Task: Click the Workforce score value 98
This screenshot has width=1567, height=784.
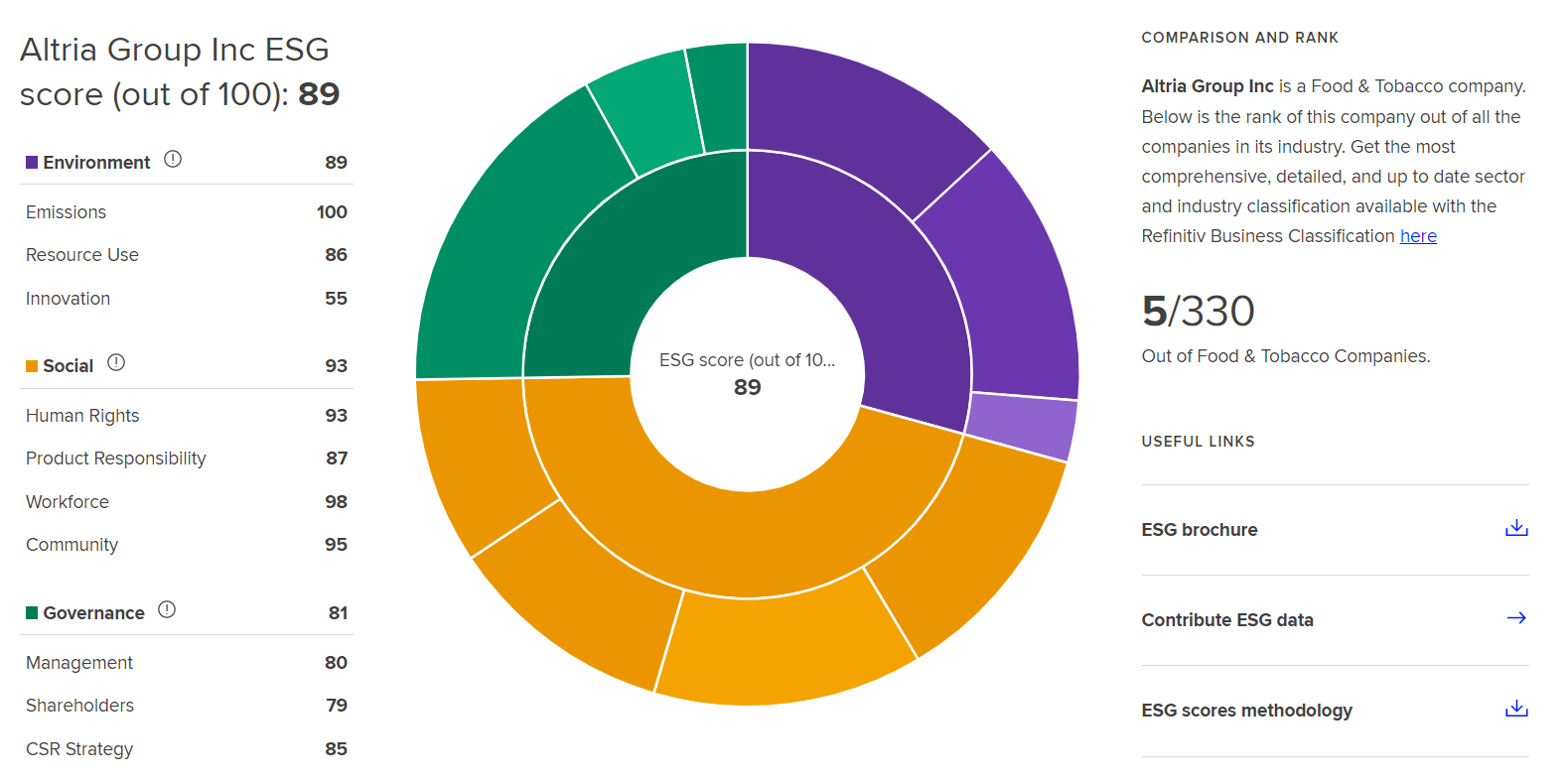Action: click(x=336, y=502)
